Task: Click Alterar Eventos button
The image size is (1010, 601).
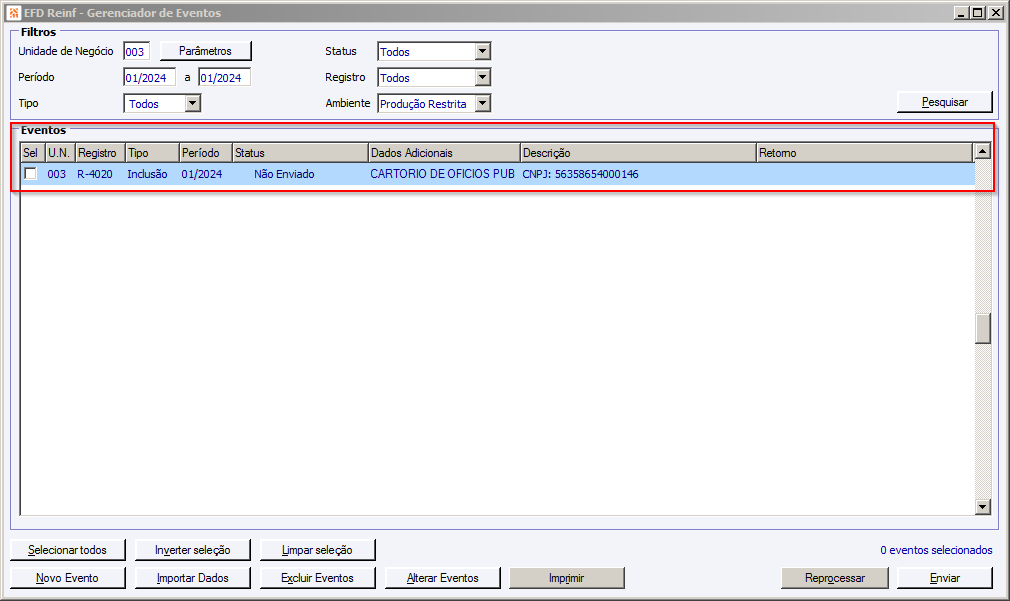Action: tap(443, 578)
